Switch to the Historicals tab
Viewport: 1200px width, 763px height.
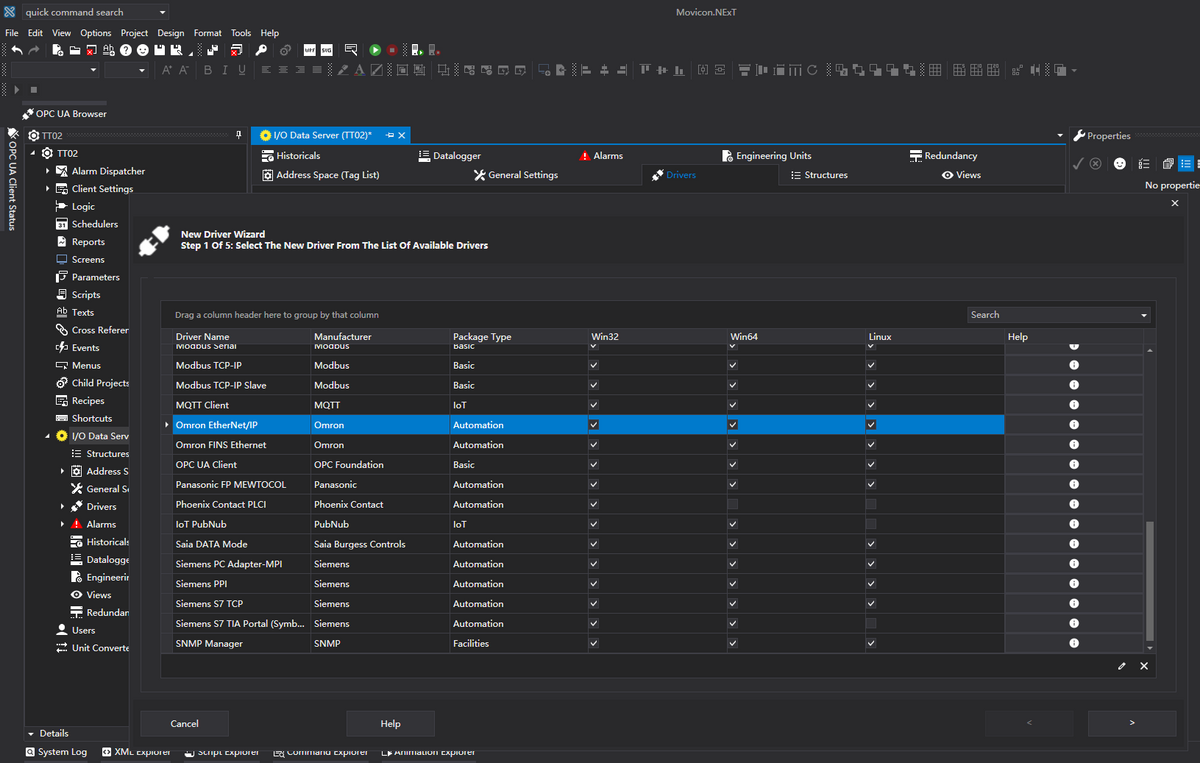(297, 156)
